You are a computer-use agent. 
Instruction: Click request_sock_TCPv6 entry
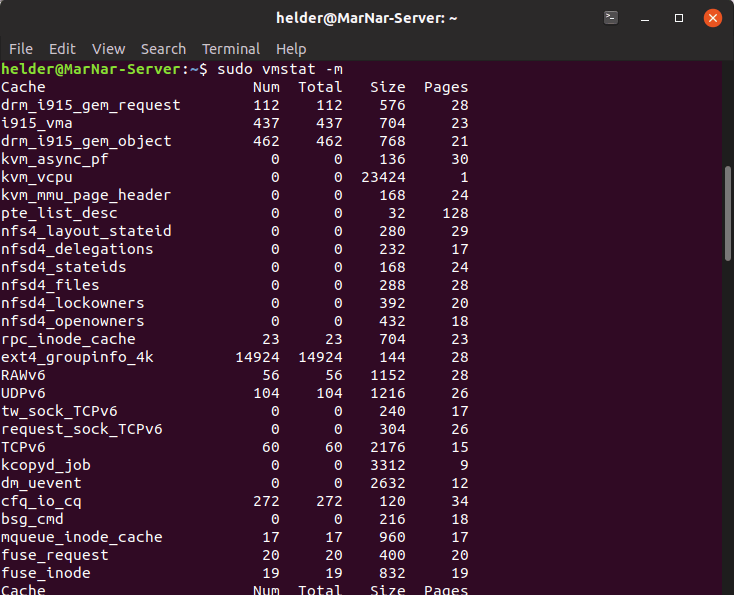tap(81, 429)
